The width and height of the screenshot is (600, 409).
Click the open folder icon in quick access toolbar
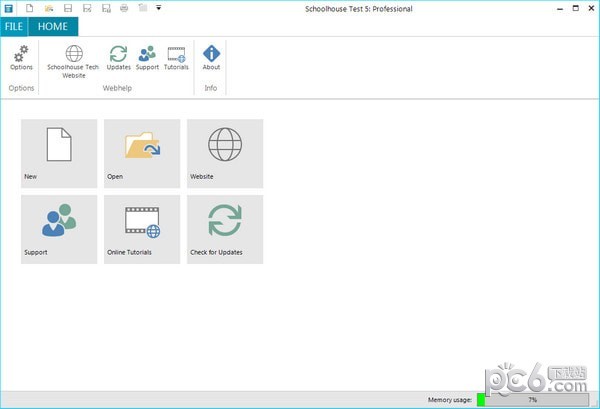pyautogui.click(x=48, y=8)
